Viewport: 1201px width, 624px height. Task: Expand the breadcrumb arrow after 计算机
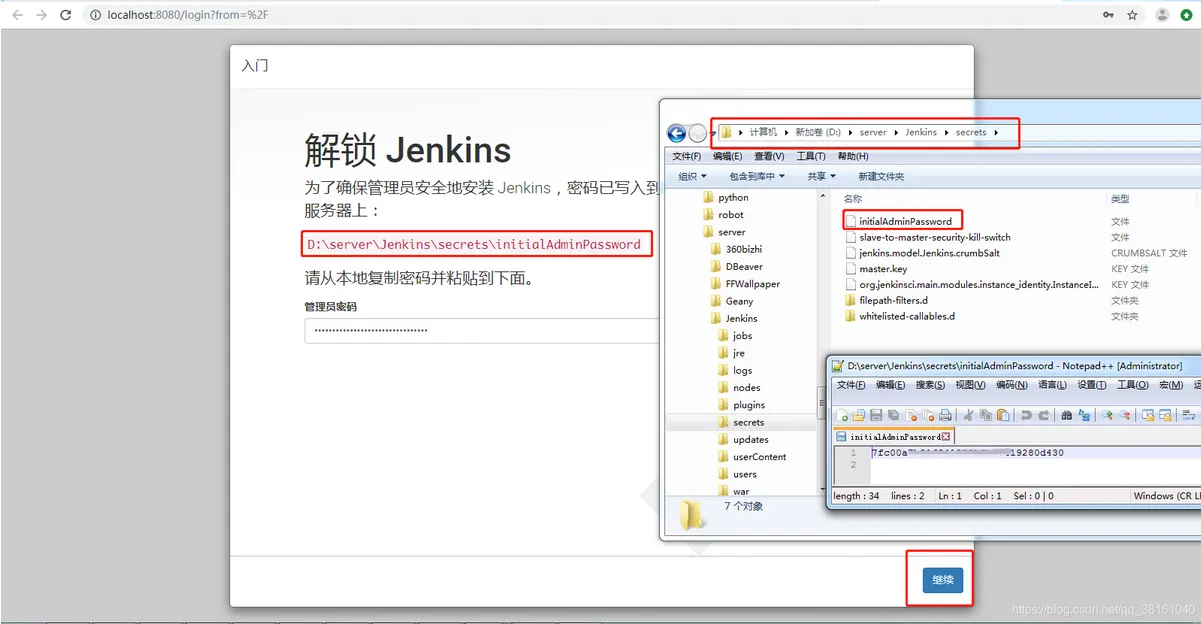tap(786, 132)
